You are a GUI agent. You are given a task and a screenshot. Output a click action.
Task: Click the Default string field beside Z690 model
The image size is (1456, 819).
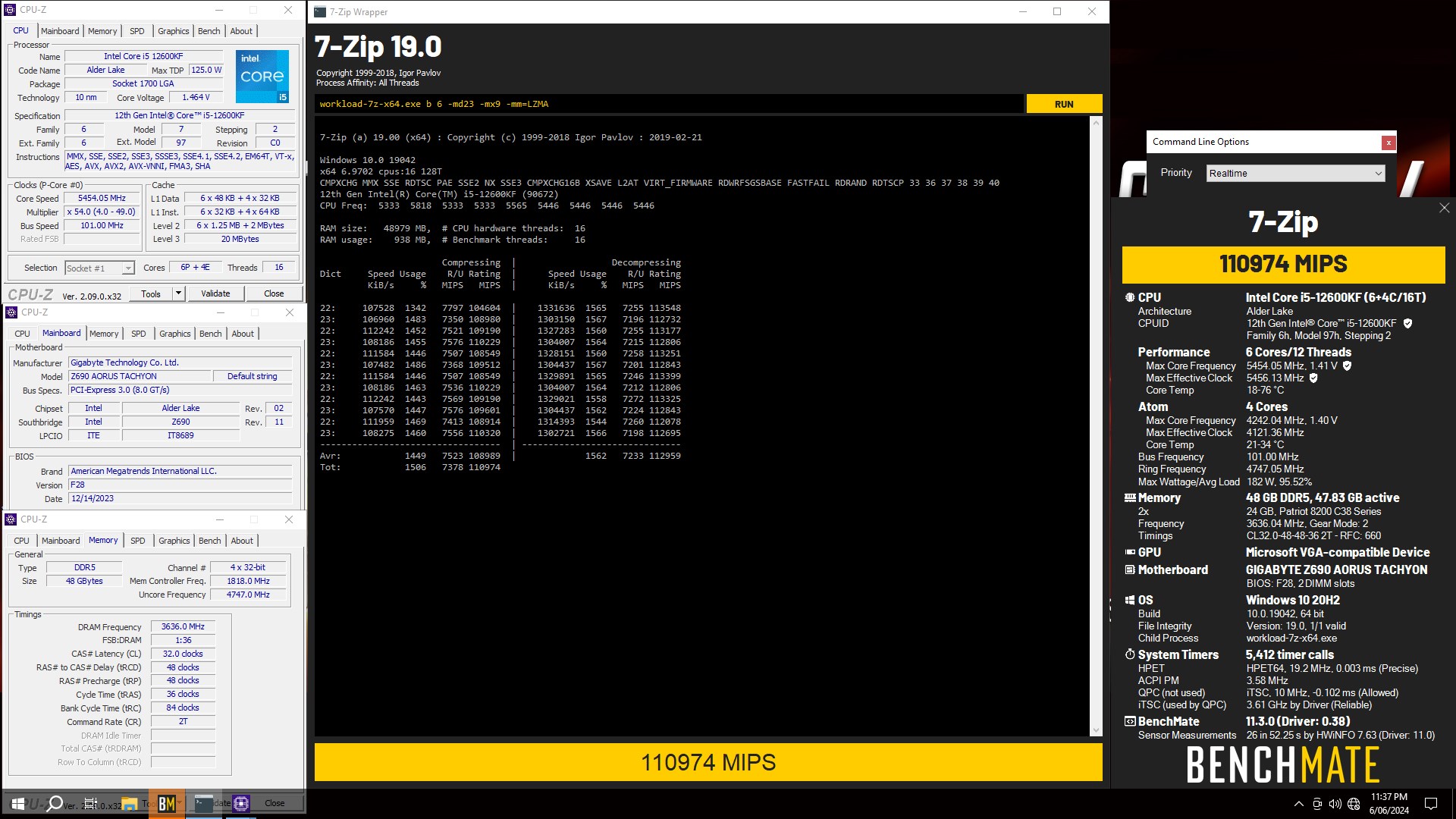pos(253,376)
